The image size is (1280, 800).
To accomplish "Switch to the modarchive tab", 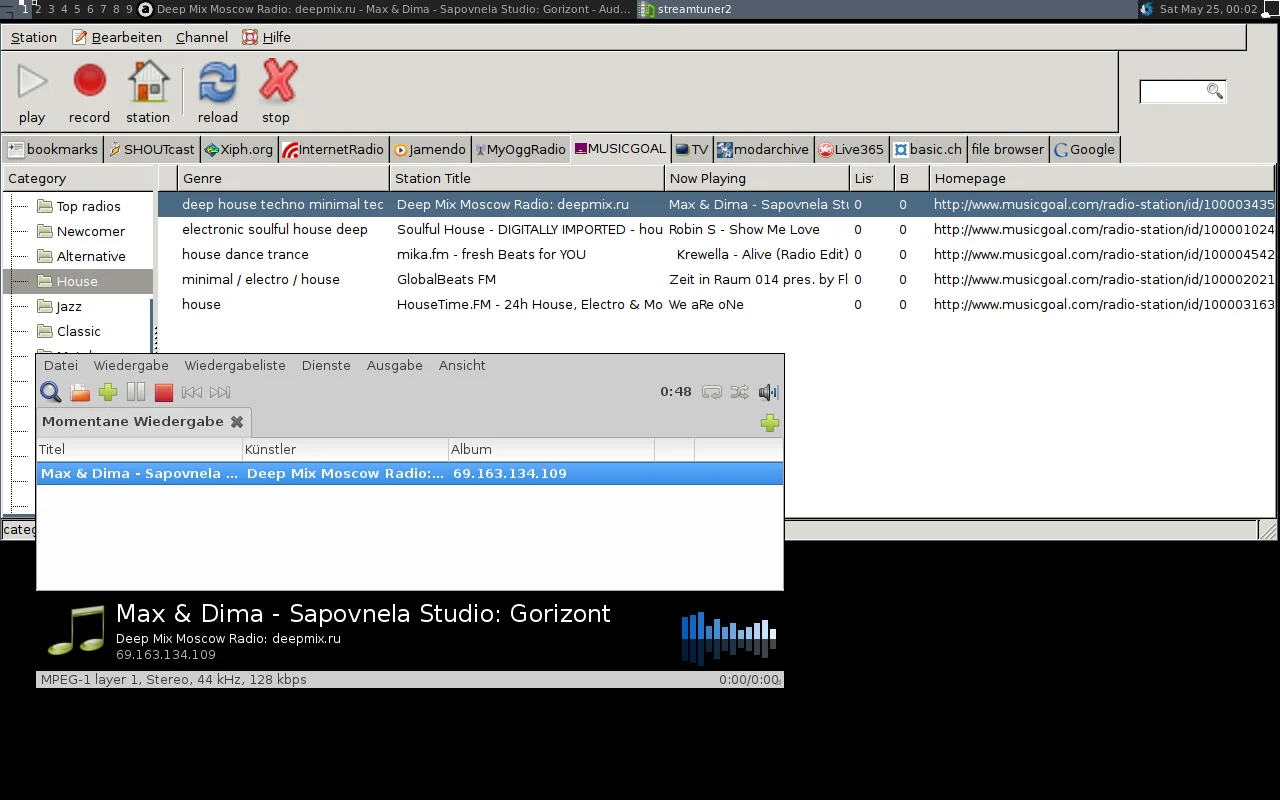I will [x=763, y=149].
